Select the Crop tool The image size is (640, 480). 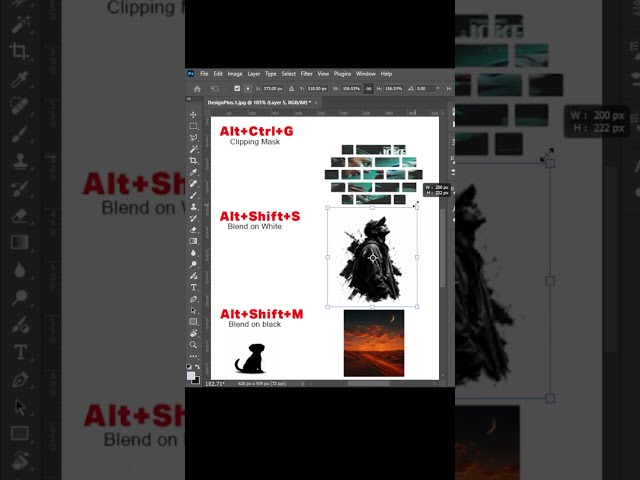click(193, 160)
